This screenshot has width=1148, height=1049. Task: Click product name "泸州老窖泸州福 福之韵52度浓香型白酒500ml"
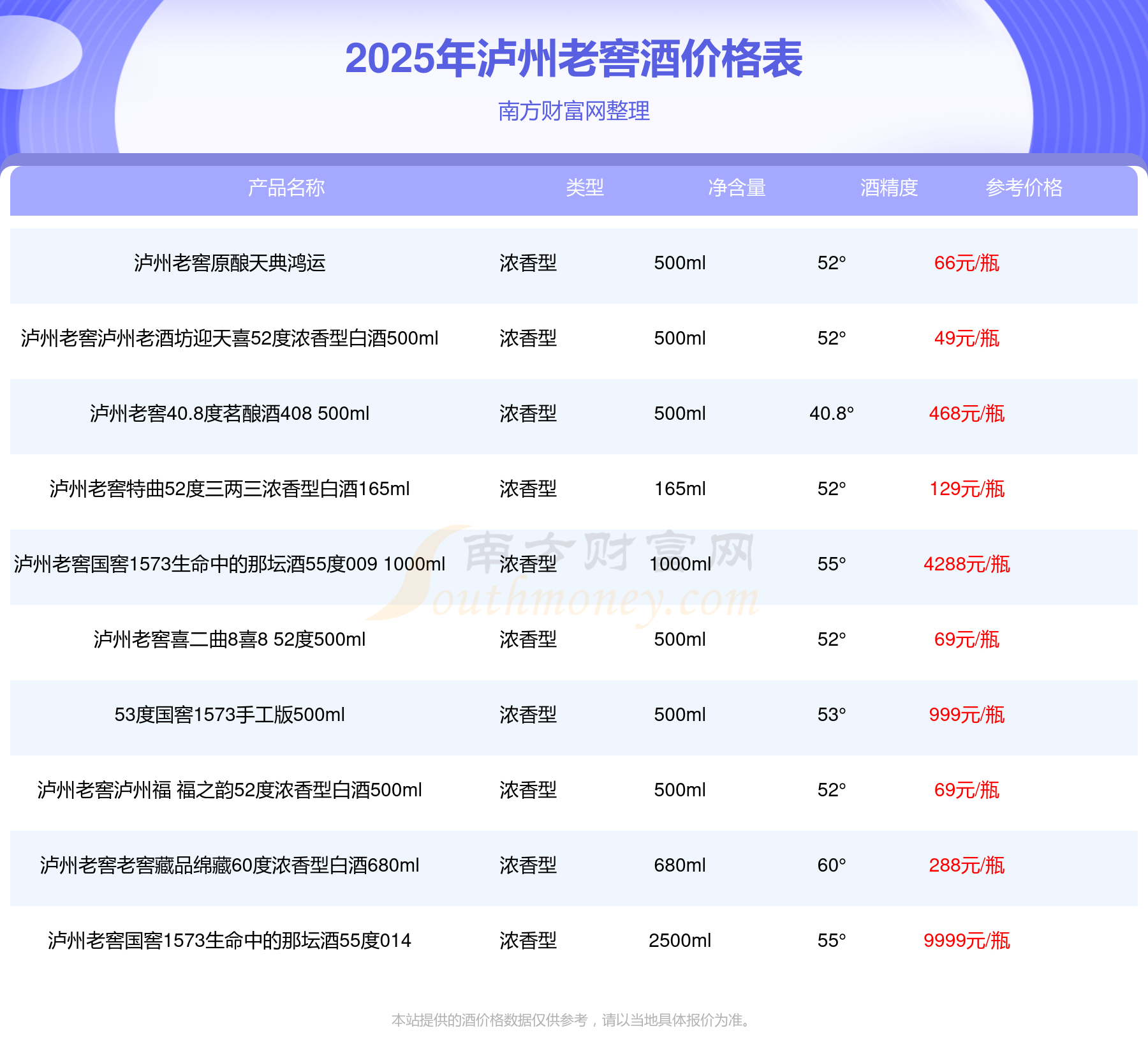click(x=230, y=790)
